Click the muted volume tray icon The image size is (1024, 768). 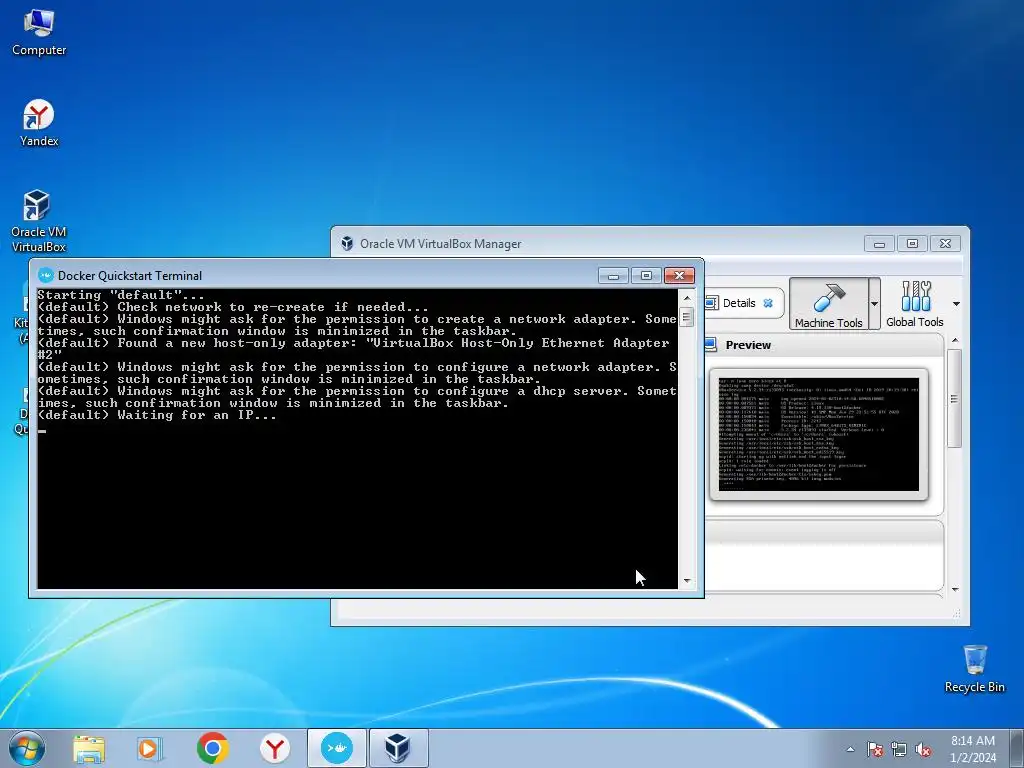tap(923, 749)
